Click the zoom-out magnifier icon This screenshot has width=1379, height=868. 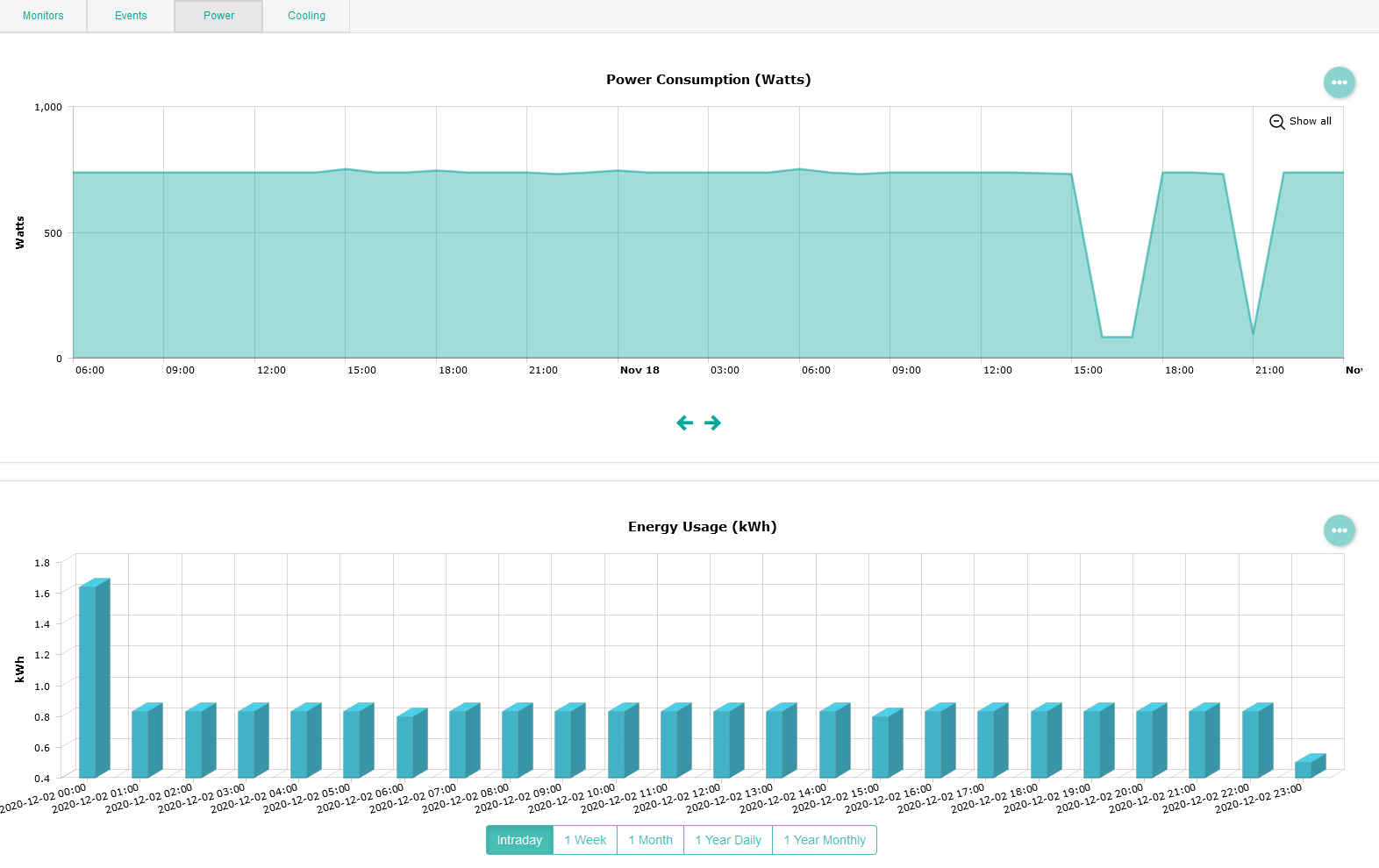click(x=1277, y=122)
